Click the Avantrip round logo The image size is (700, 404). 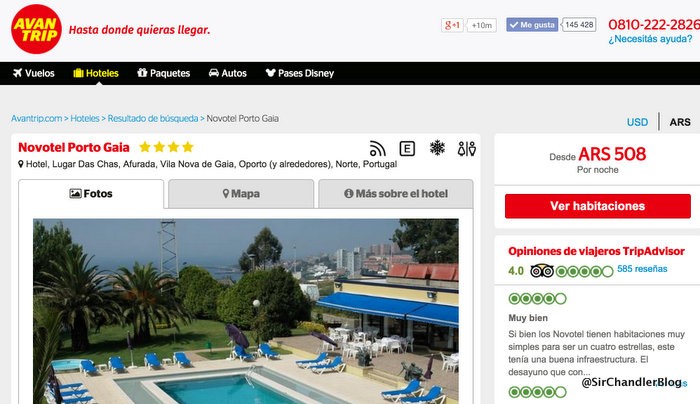click(x=36, y=29)
